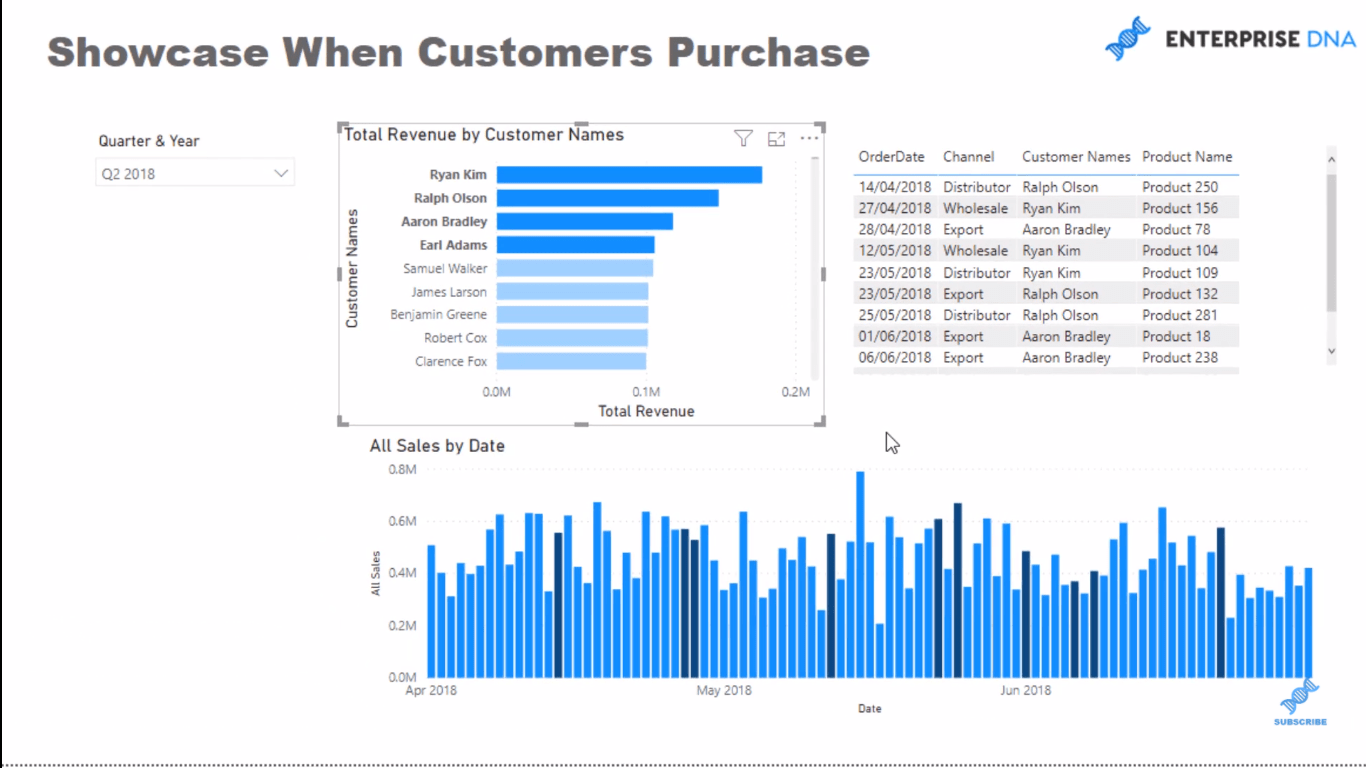Image resolution: width=1366 pixels, height=768 pixels.
Task: Click the table scrollbar down arrow
Action: point(1331,351)
